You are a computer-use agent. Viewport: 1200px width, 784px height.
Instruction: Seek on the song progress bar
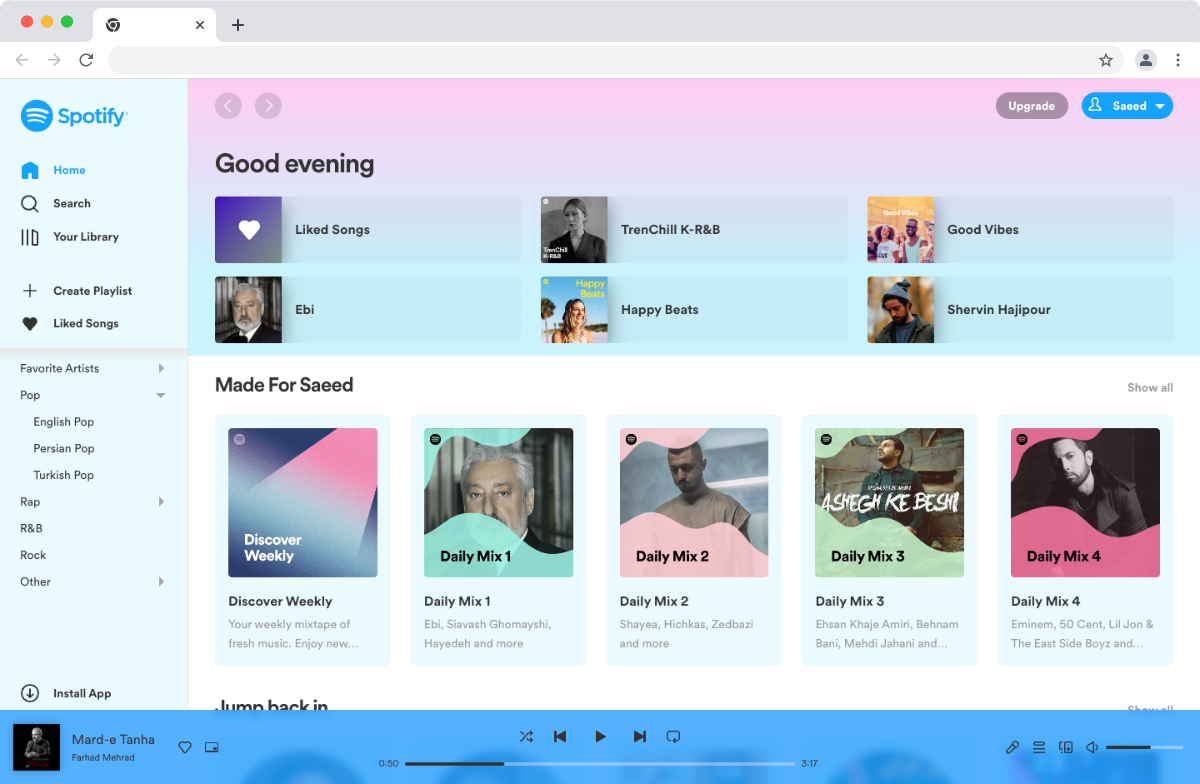[x=600, y=763]
